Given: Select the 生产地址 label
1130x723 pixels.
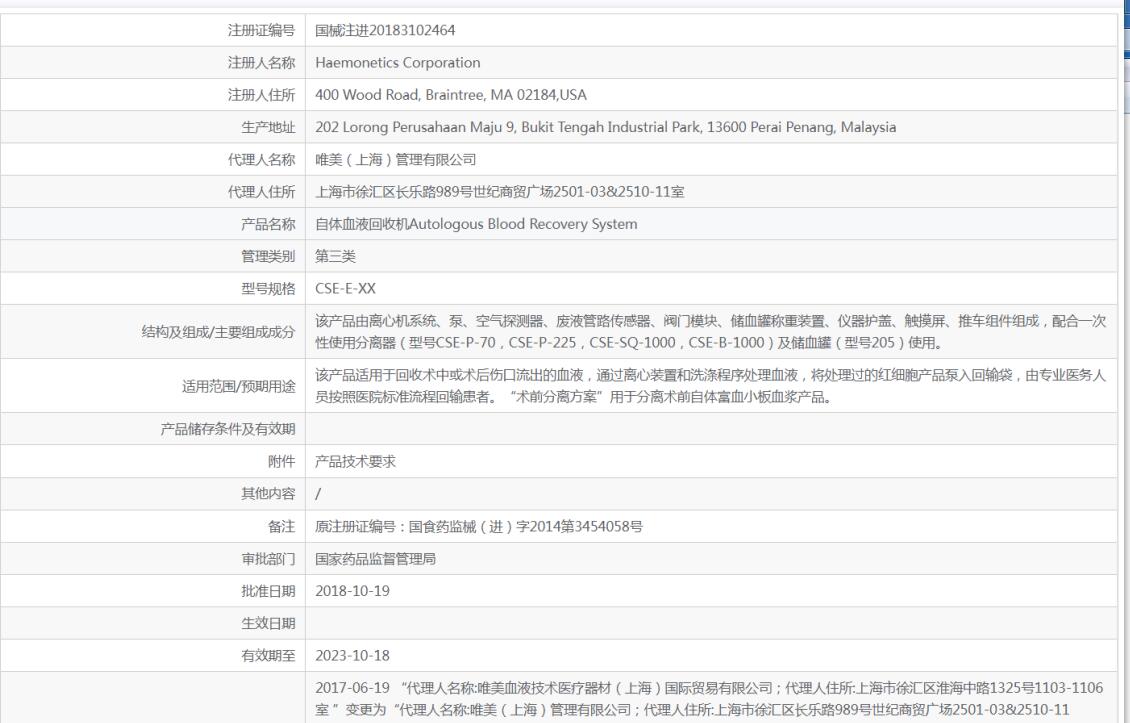Looking at the screenshot, I should click(268, 128).
